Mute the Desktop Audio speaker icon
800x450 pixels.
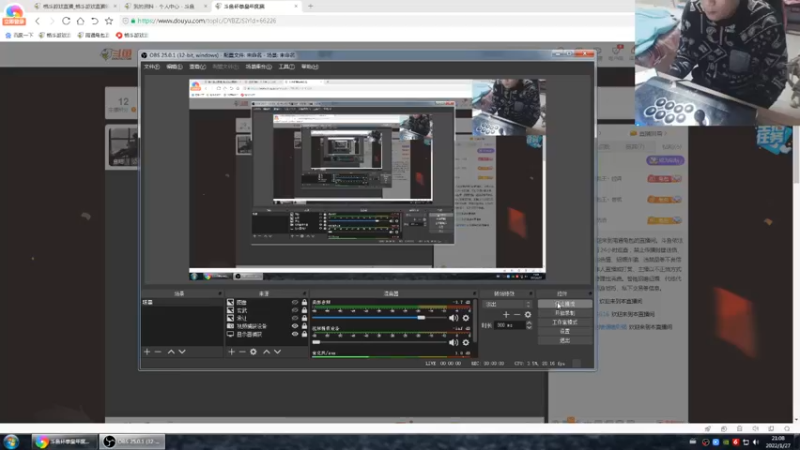coord(453,318)
